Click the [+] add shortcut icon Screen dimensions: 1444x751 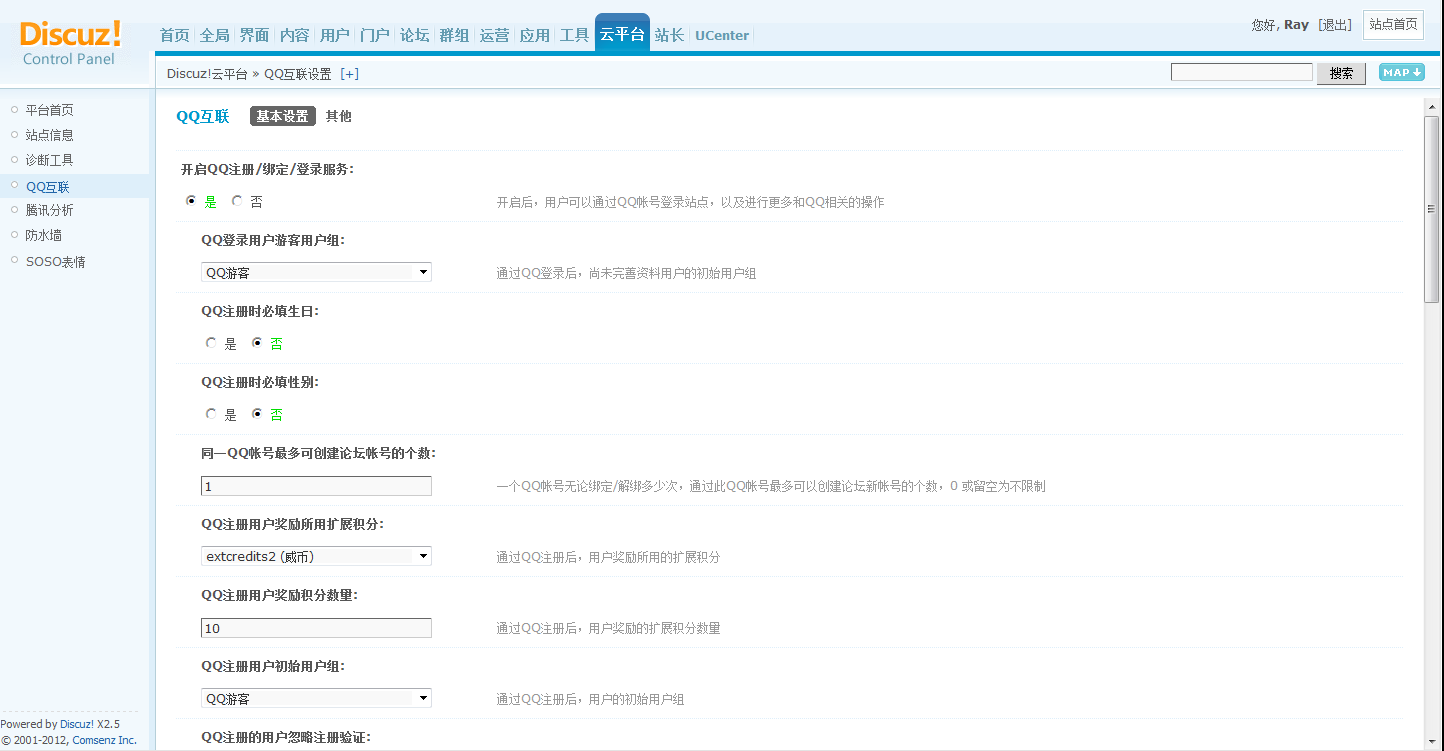349,74
